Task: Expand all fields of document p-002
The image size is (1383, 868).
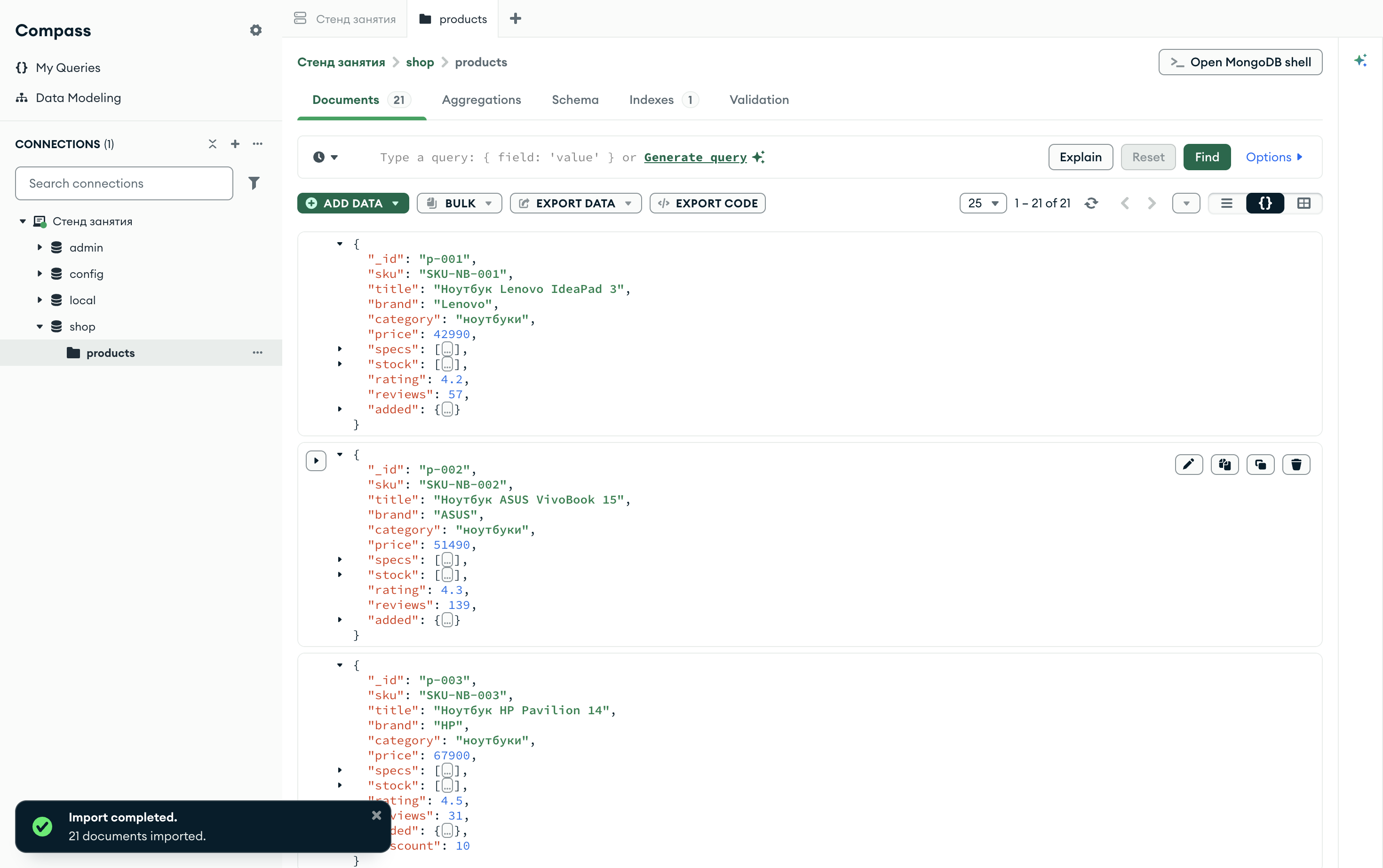Action: point(316,460)
